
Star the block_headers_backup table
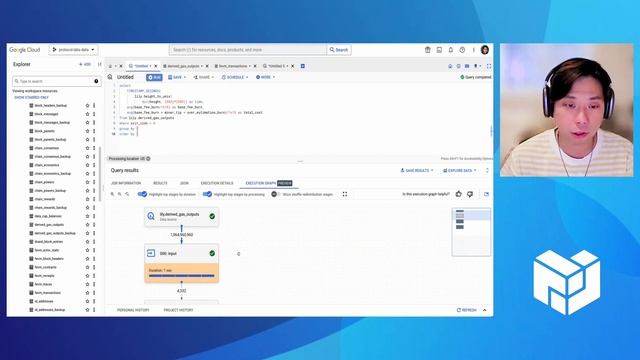point(87,105)
